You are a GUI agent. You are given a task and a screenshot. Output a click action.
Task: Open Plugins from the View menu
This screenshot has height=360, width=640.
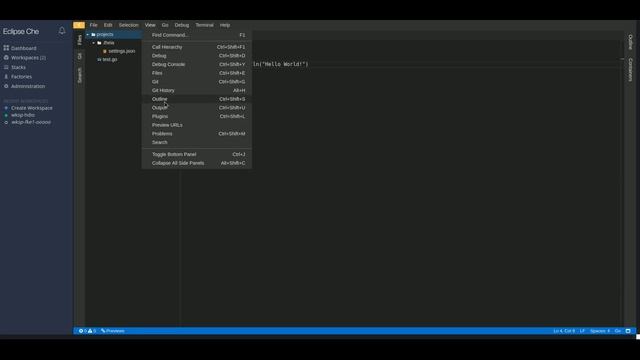[197, 116]
